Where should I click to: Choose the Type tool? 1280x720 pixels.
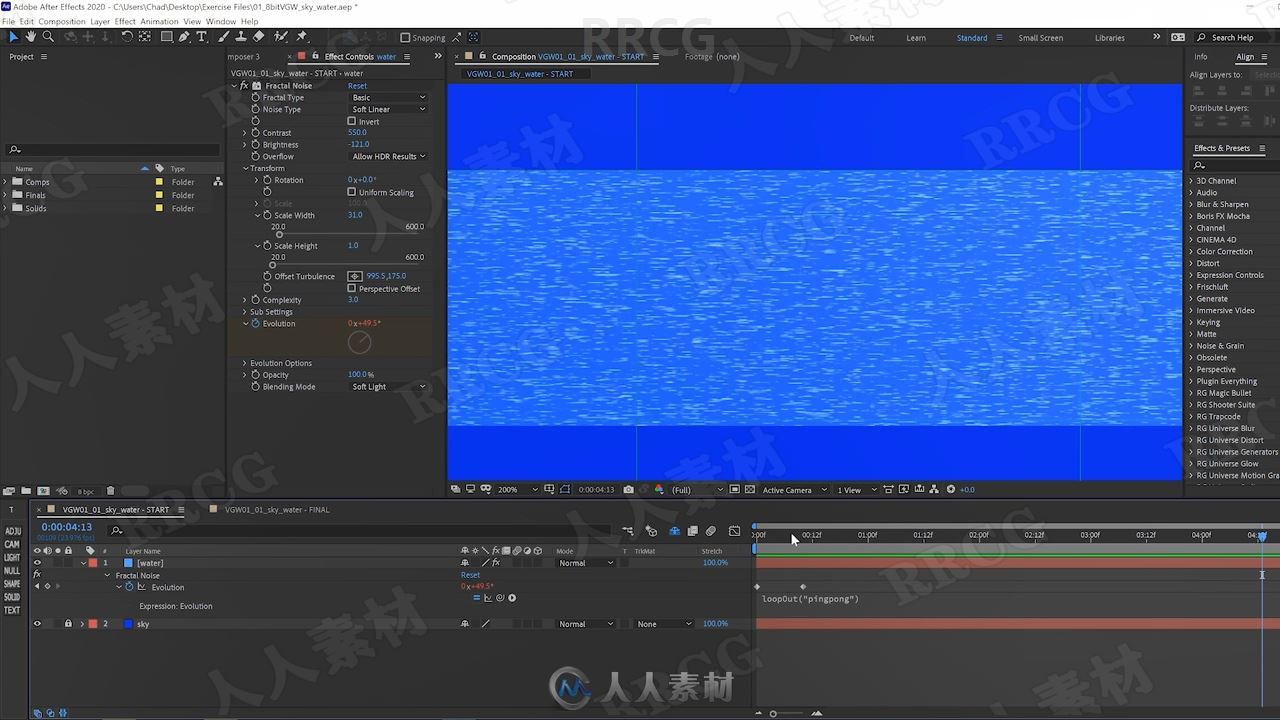coord(202,37)
